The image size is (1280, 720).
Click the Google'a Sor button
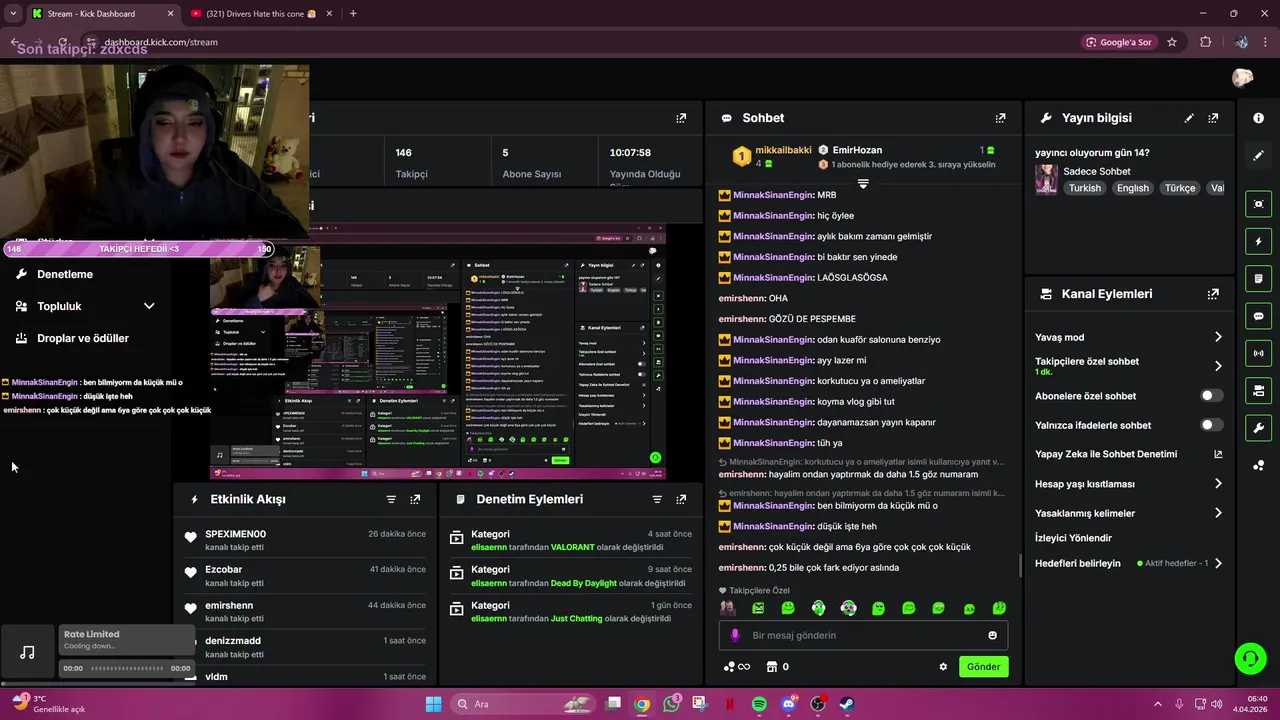tap(1119, 42)
